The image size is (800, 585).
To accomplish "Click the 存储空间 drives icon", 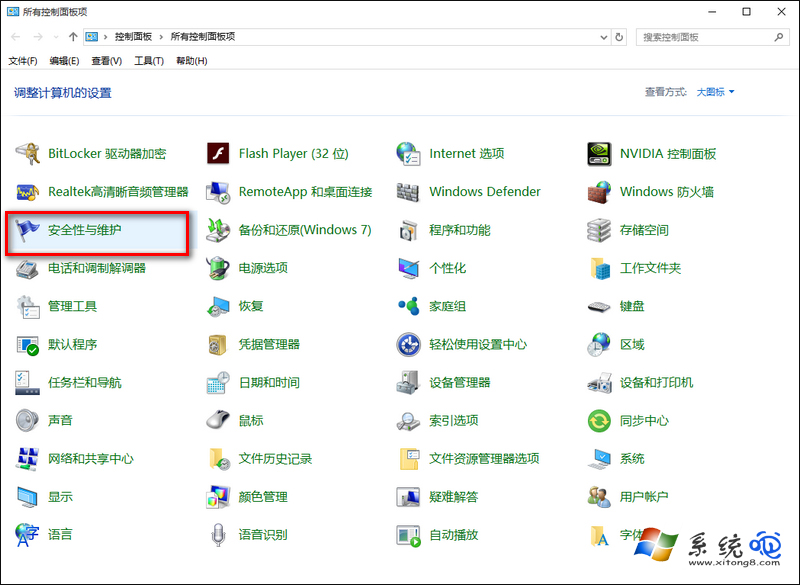I will pyautogui.click(x=599, y=230).
